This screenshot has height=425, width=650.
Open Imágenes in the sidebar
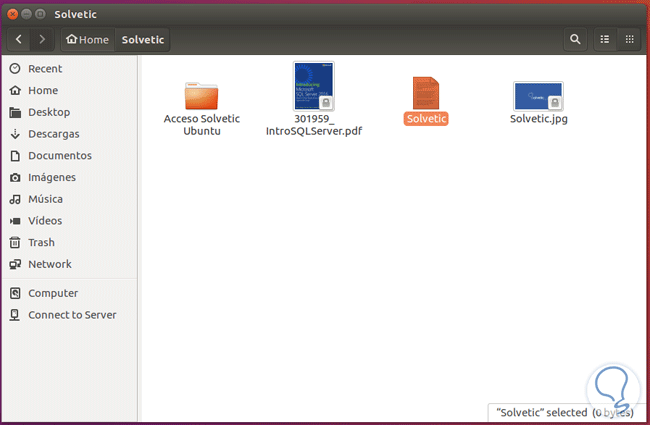[x=70, y=177]
